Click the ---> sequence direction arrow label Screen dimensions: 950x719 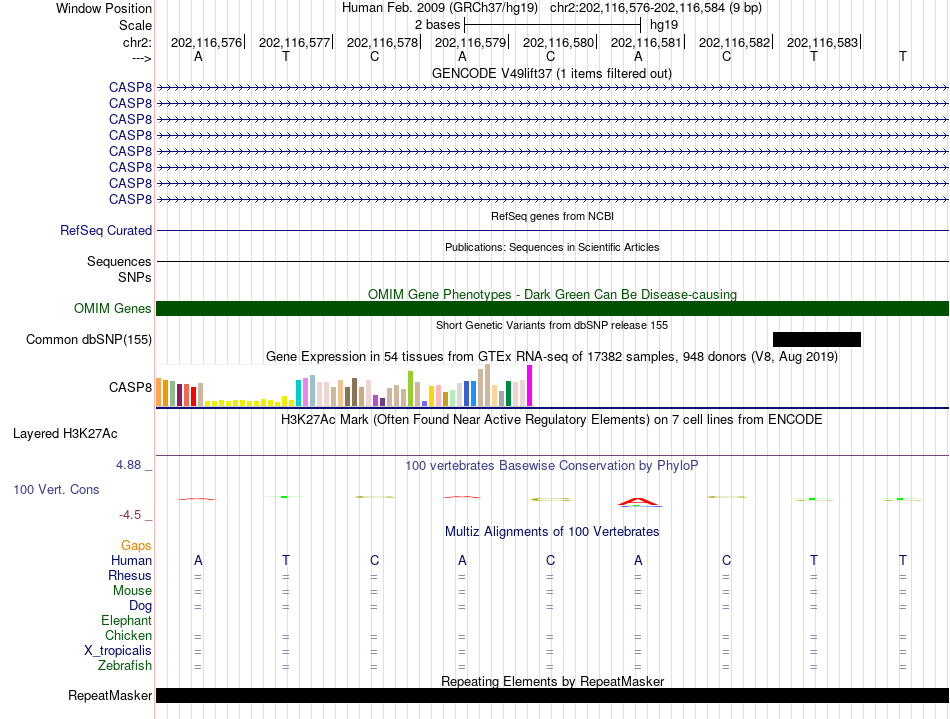coord(142,58)
